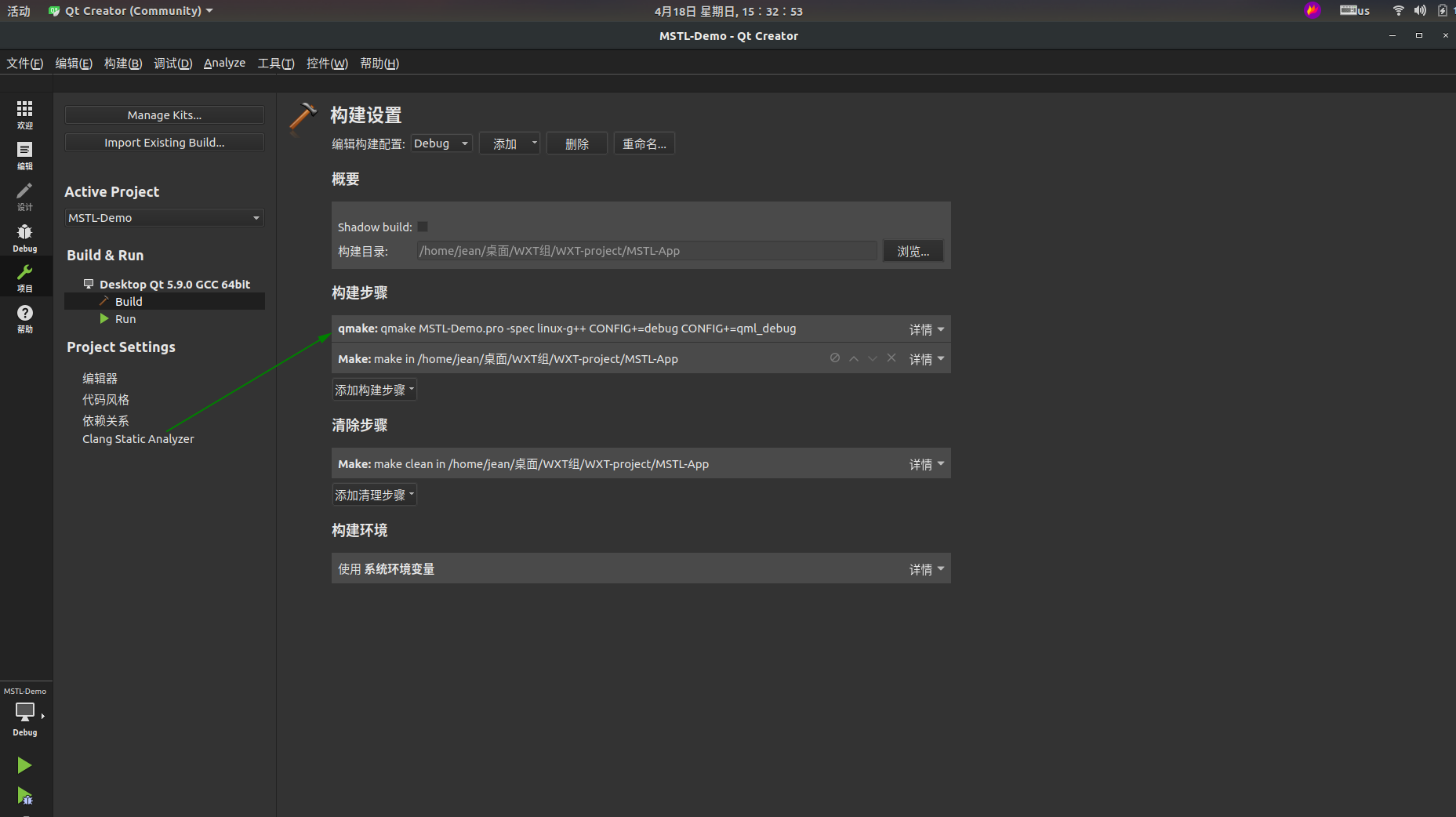Open the 设计 (Design) mode
1456x817 pixels.
pyautogui.click(x=25, y=196)
